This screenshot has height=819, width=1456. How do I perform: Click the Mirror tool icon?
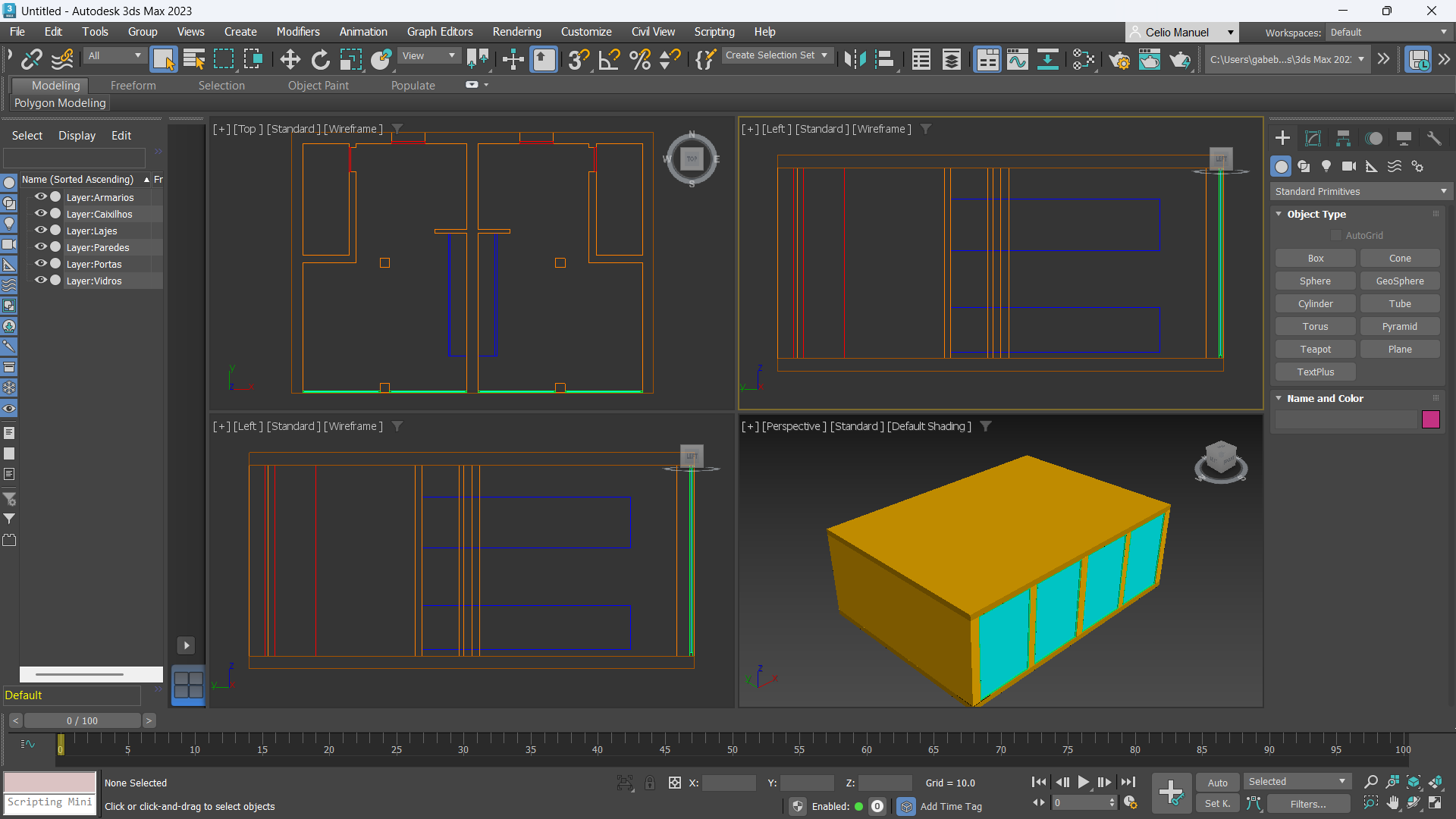(855, 59)
